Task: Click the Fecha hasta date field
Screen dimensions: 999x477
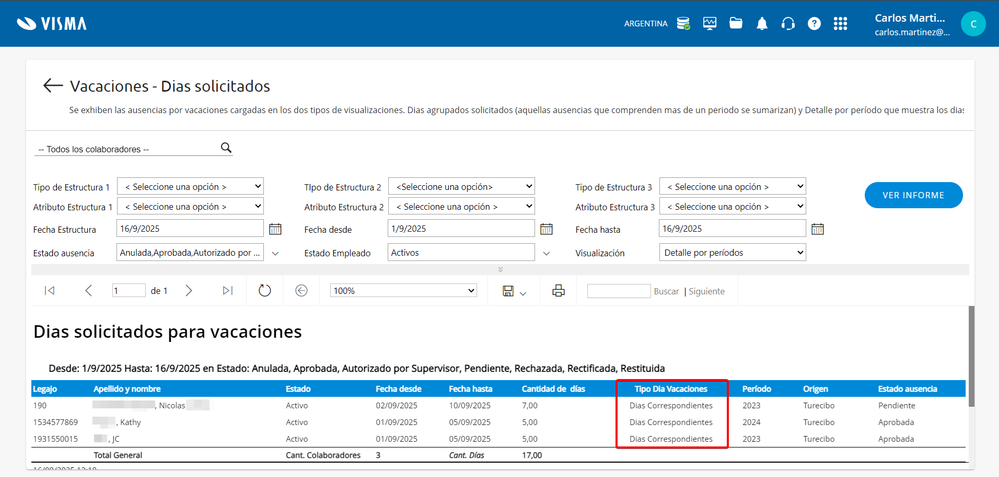Action: pyautogui.click(x=733, y=228)
